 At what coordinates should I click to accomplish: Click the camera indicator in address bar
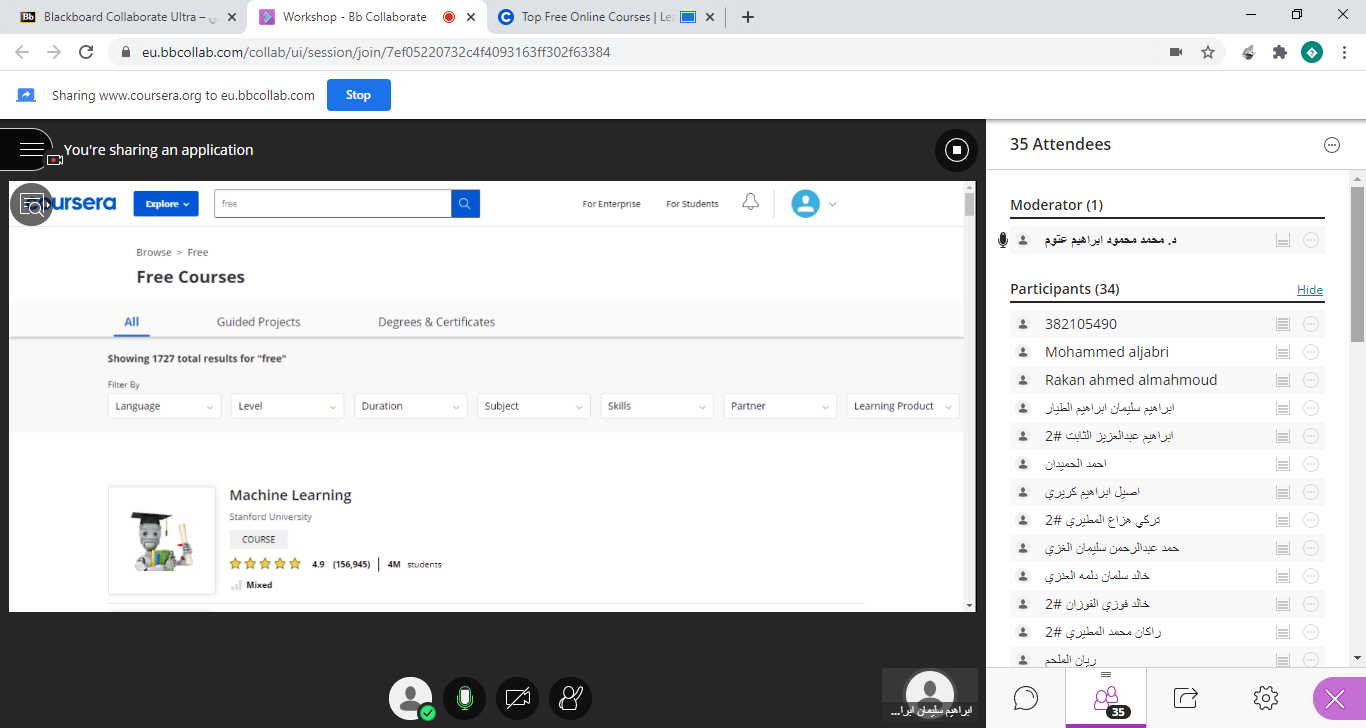[x=1176, y=52]
